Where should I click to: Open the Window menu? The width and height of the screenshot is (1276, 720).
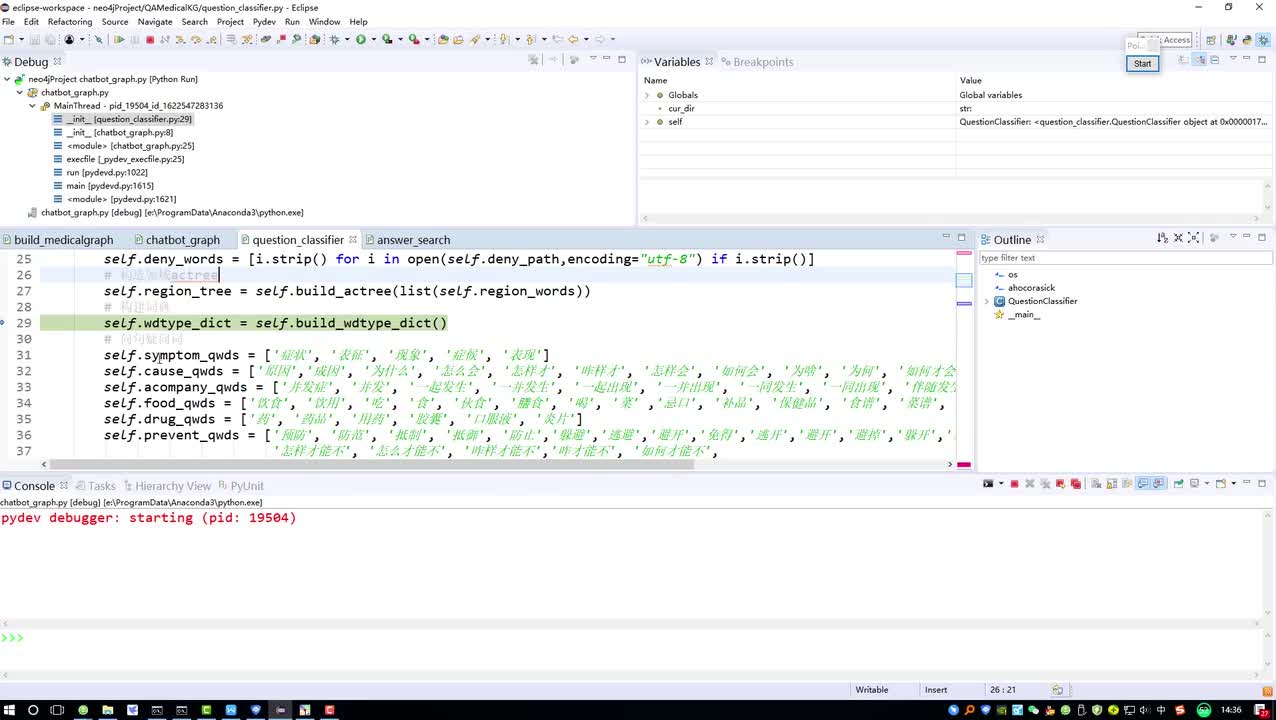pyautogui.click(x=324, y=21)
